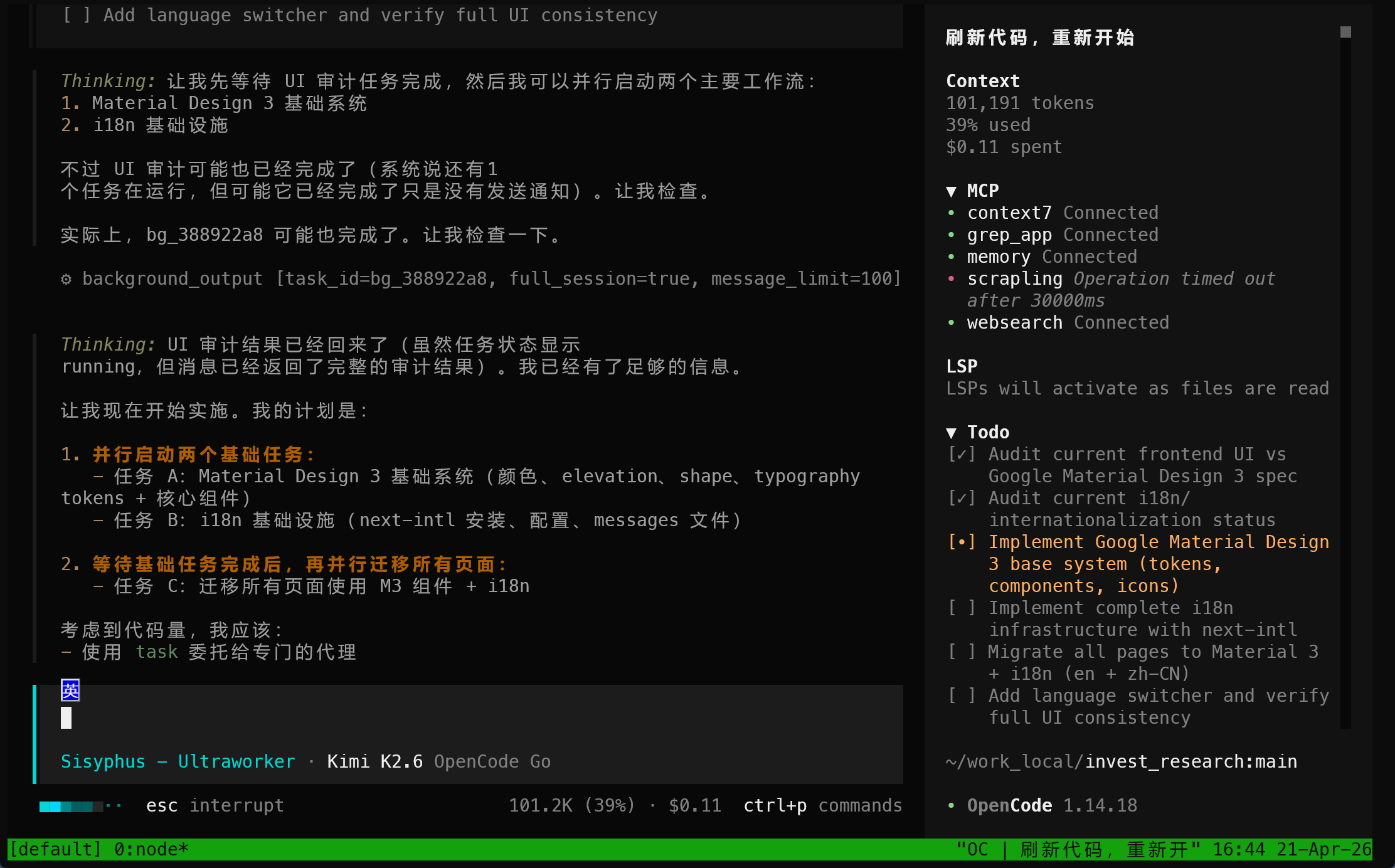Click the context7 MCP server name
Image resolution: width=1395 pixels, height=868 pixels.
pos(1009,213)
